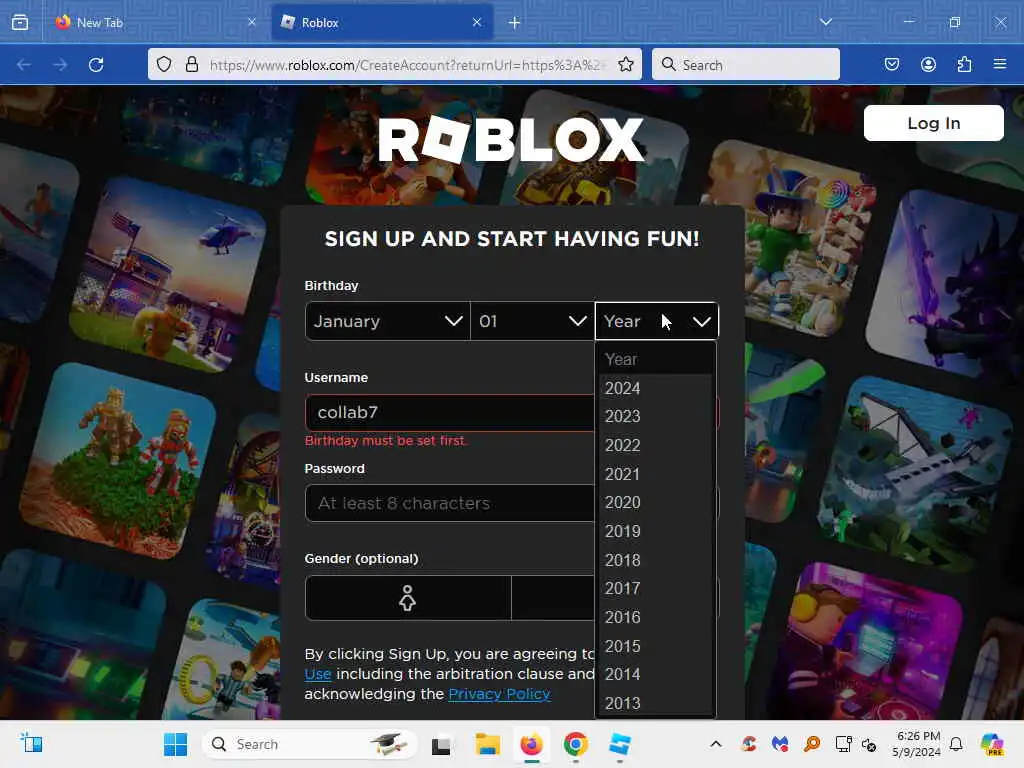Select 2018 in the year list
This screenshot has width=1024, height=768.
[x=655, y=560]
